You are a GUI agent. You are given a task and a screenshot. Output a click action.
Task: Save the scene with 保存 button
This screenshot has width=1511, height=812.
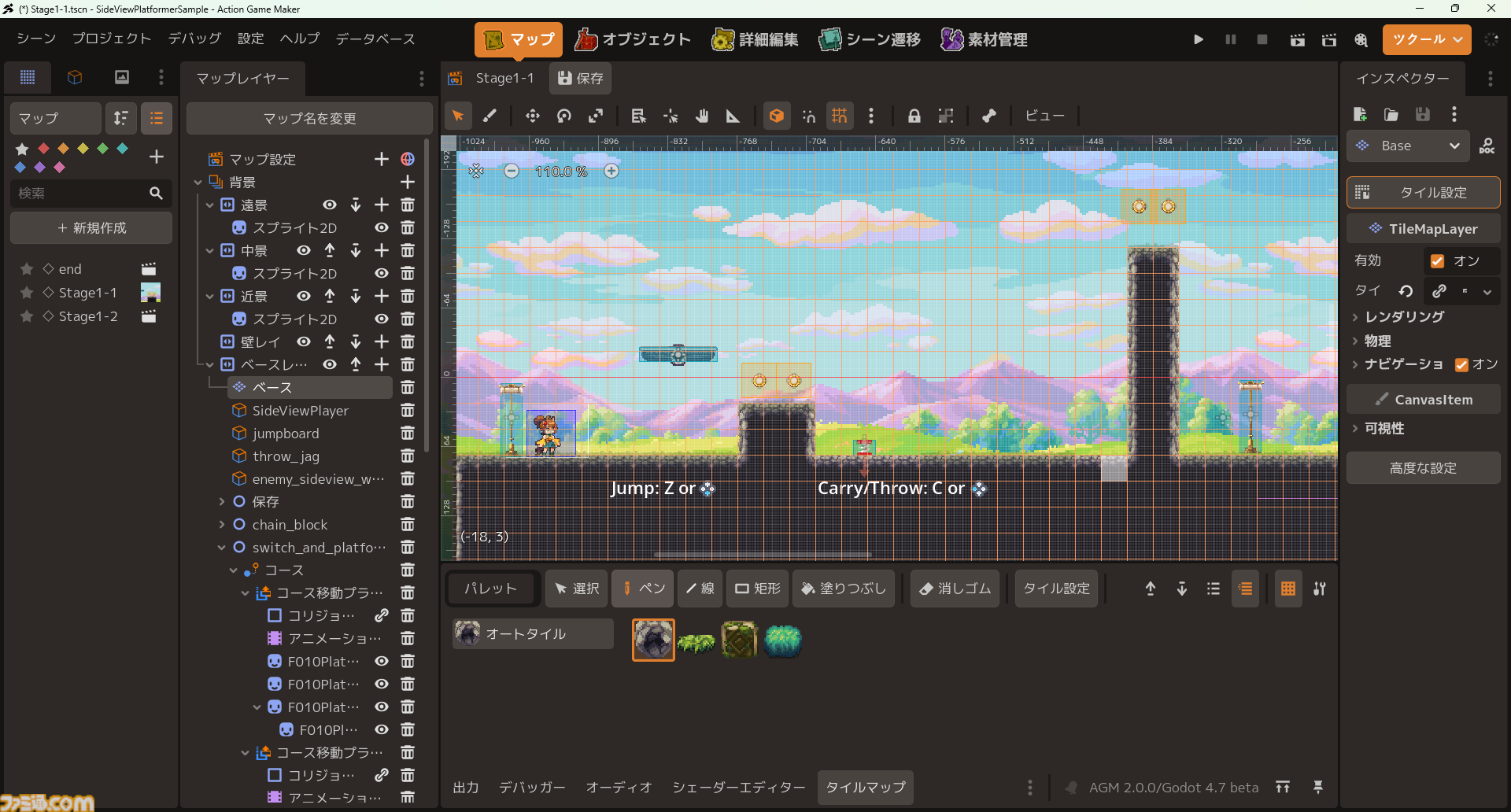(580, 78)
